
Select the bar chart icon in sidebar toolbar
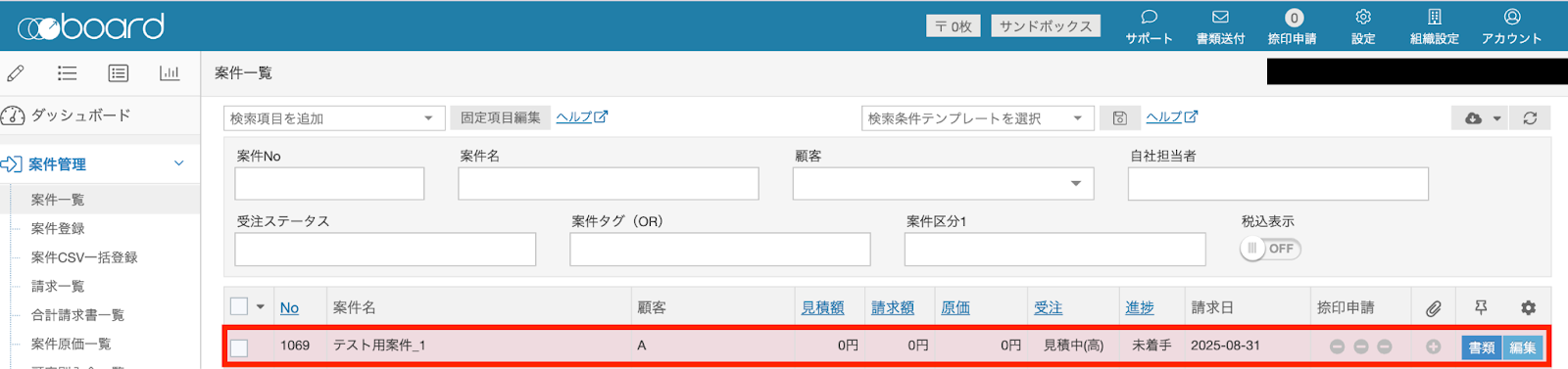170,73
